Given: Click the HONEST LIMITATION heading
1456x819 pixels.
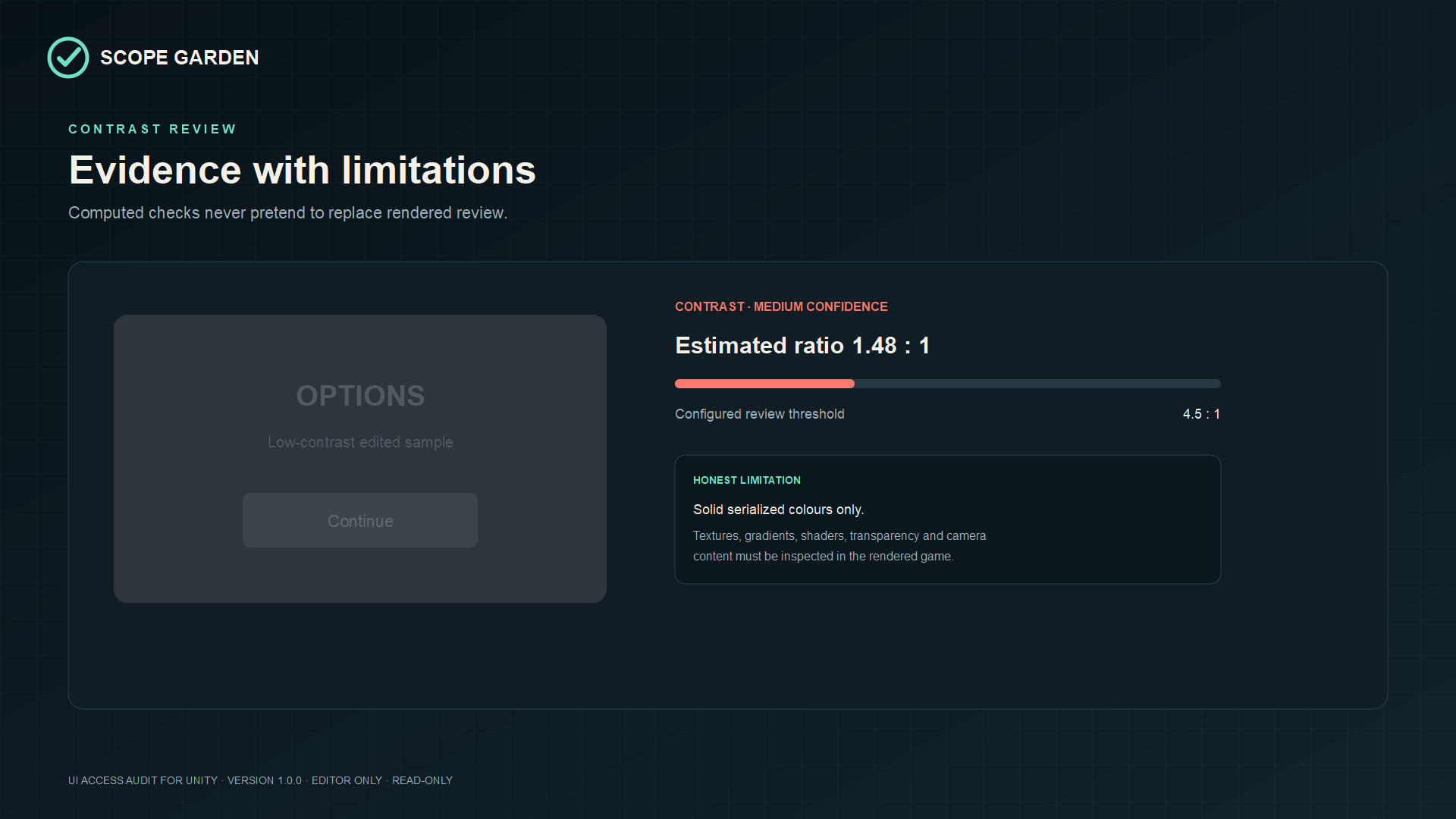Looking at the screenshot, I should (747, 480).
